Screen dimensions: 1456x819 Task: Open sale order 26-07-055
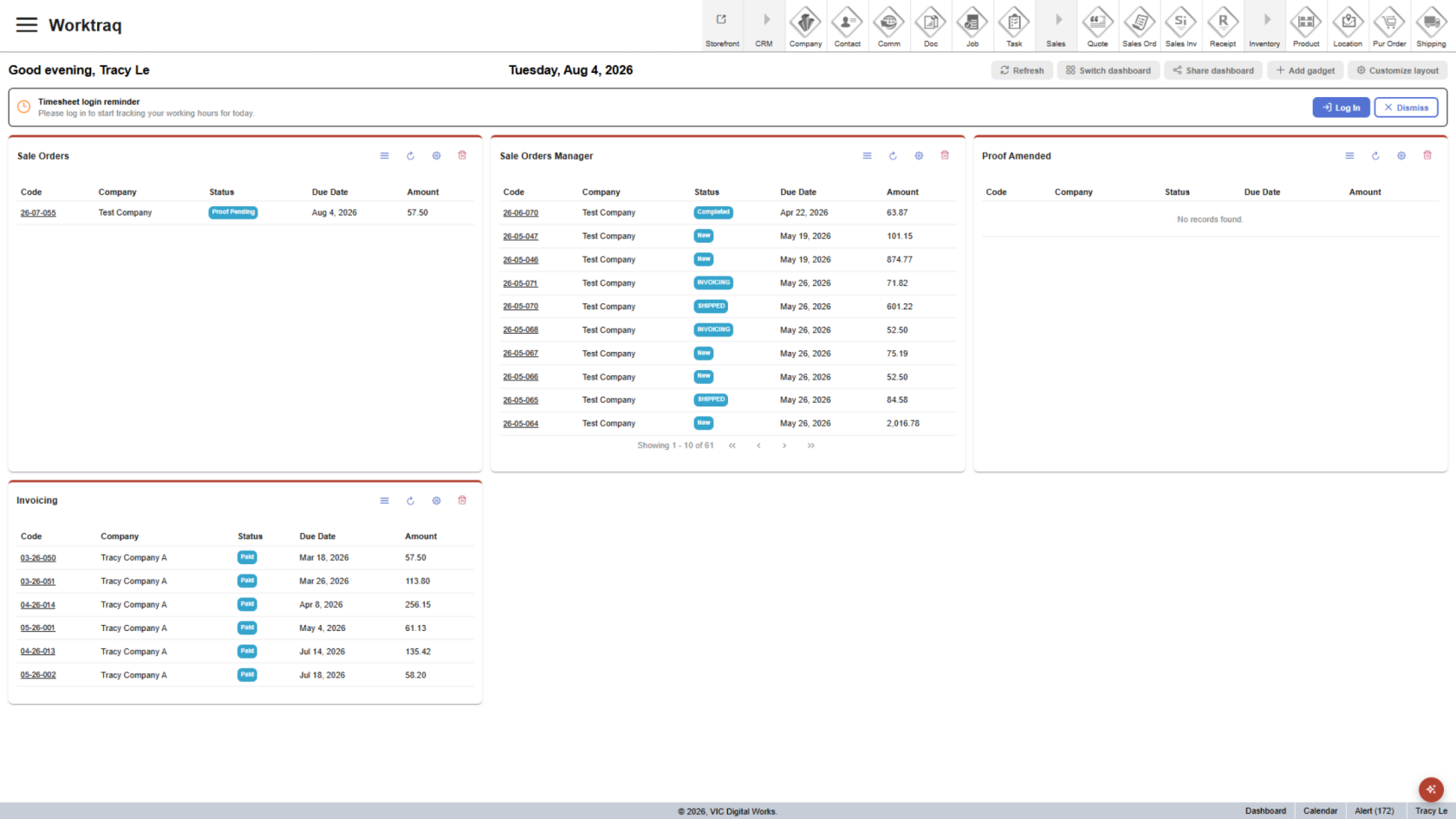pos(38,212)
